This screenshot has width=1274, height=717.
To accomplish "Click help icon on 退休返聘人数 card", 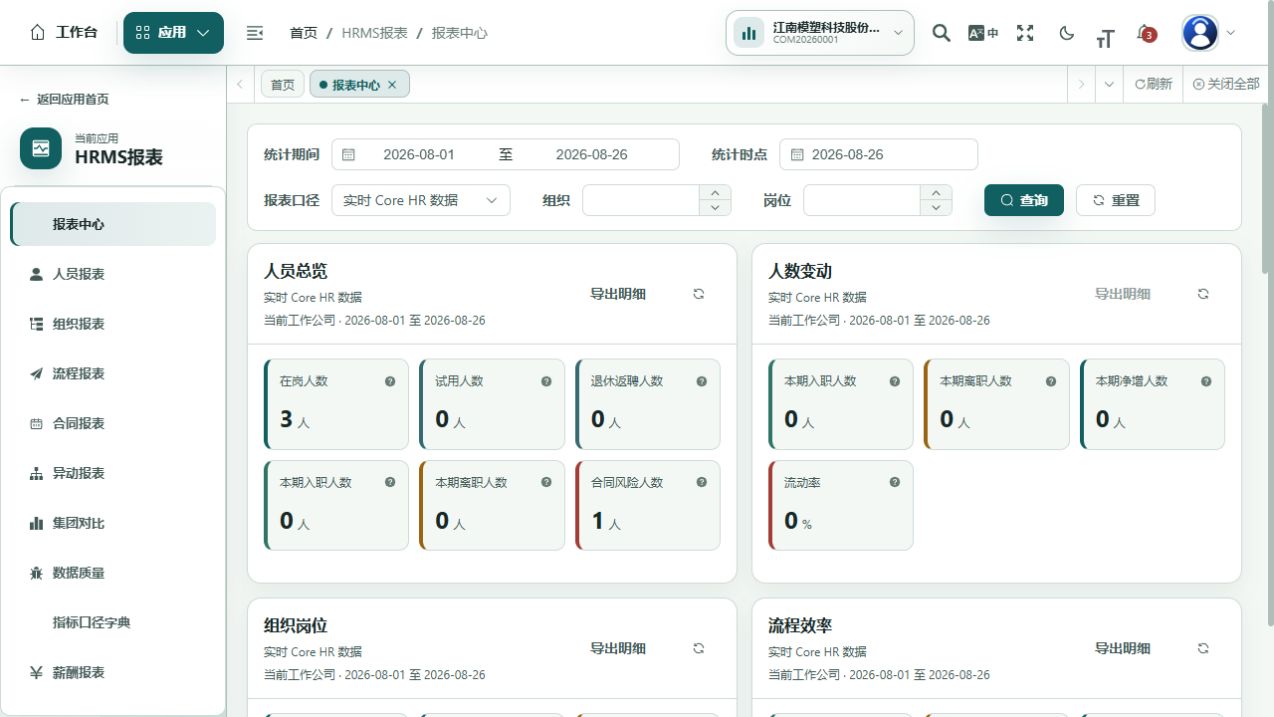I will click(702, 381).
